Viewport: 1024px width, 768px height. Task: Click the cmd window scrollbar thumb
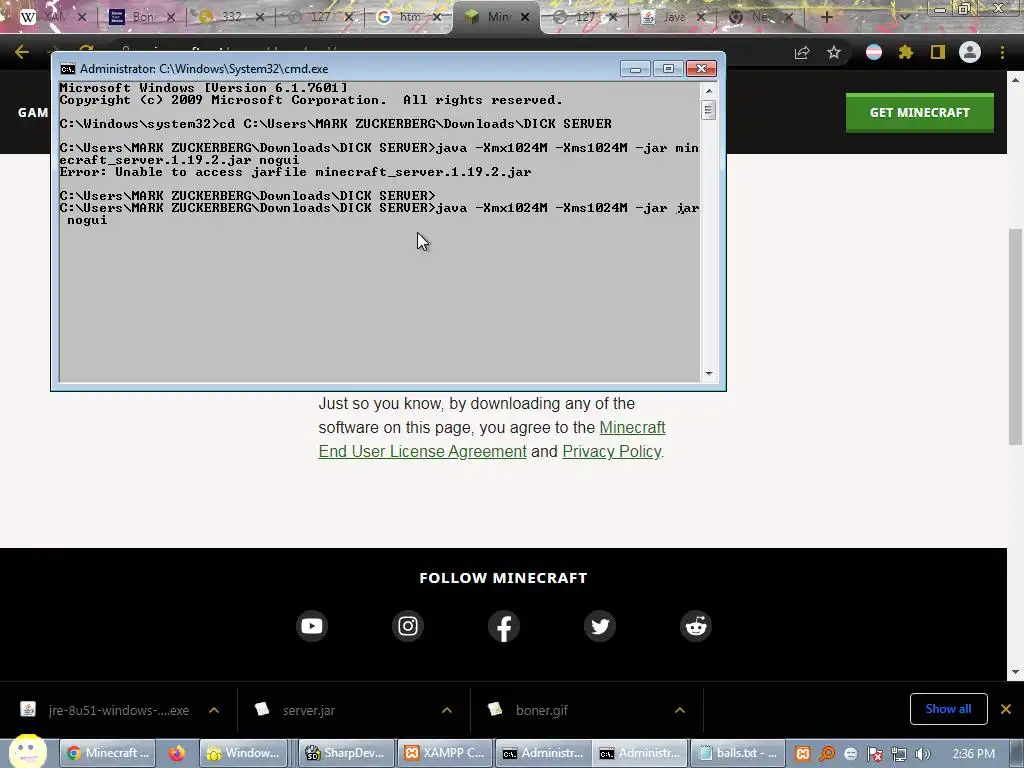tap(709, 110)
